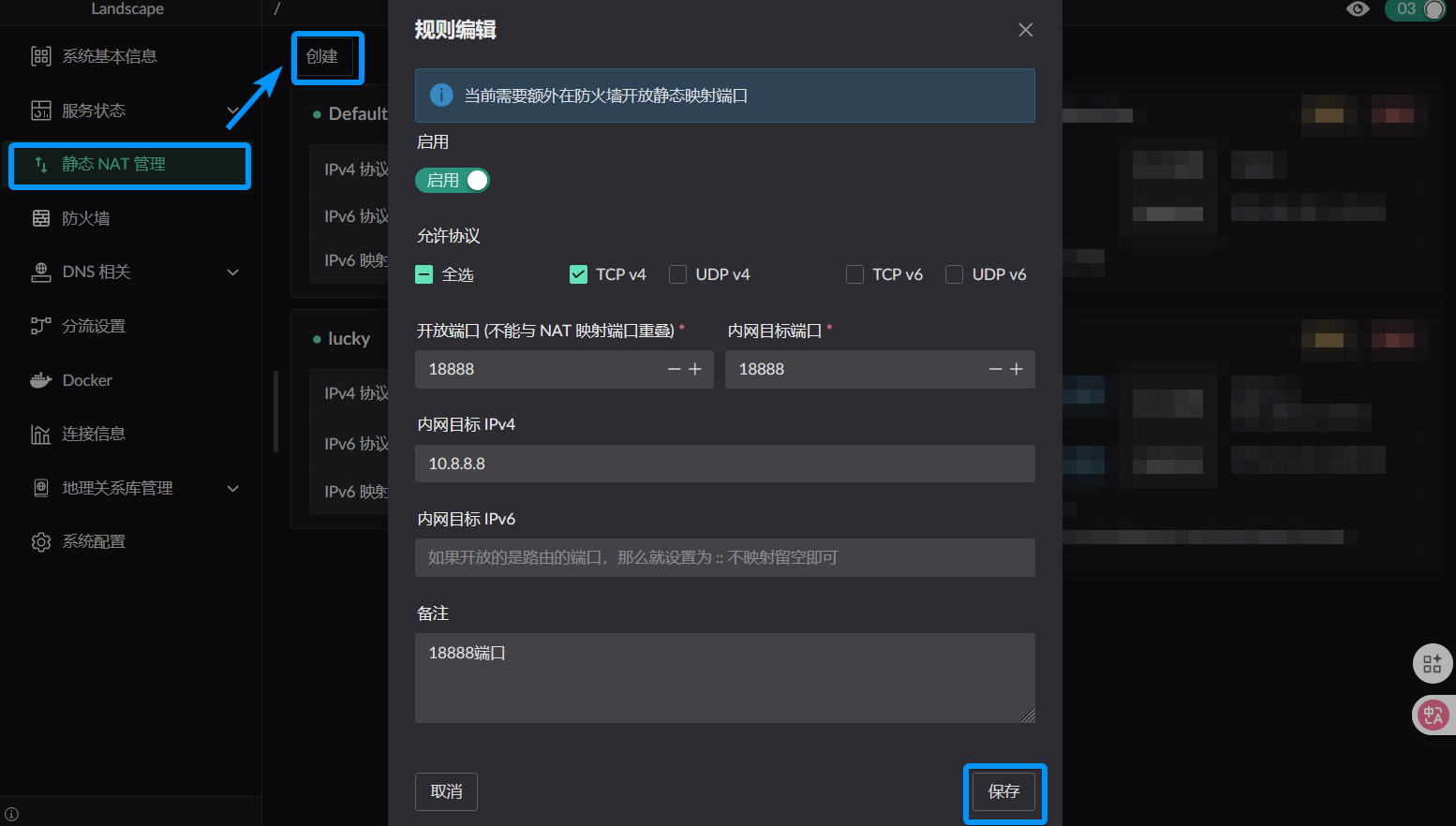This screenshot has height=826, width=1456.
Task: Click the 保存 save button
Action: pyautogui.click(x=1003, y=792)
